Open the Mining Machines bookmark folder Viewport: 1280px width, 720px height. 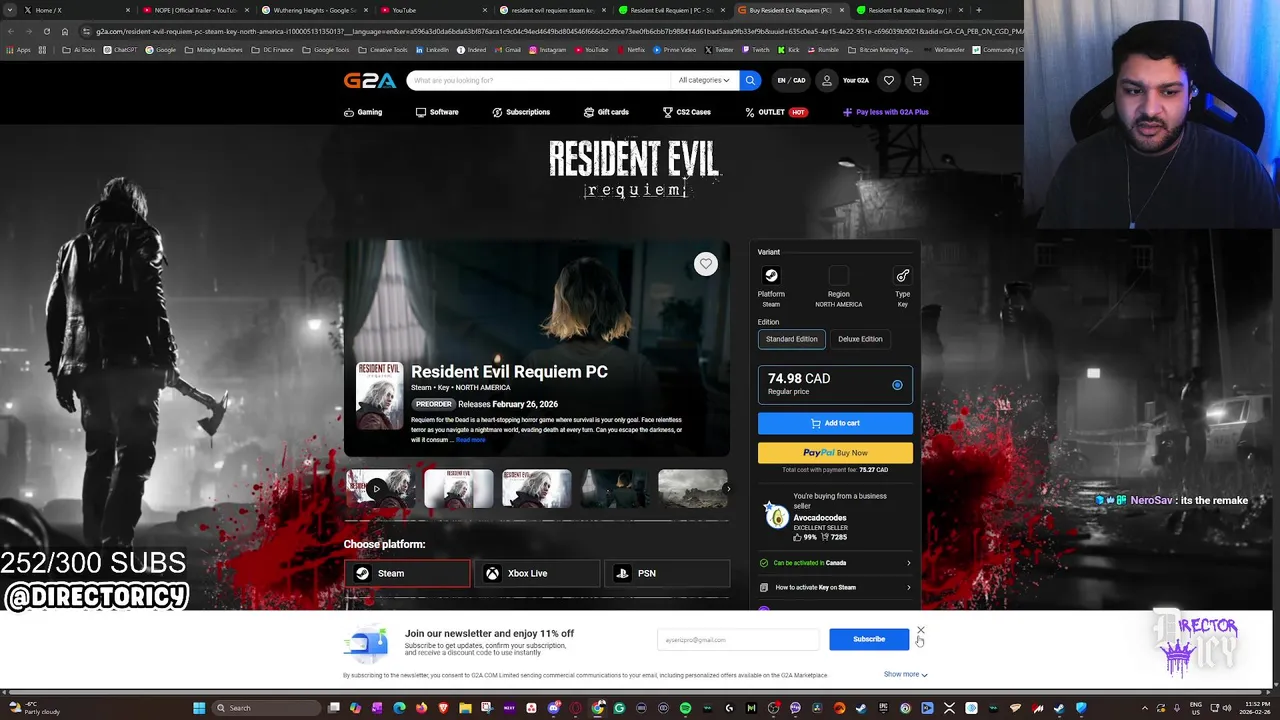click(213, 50)
